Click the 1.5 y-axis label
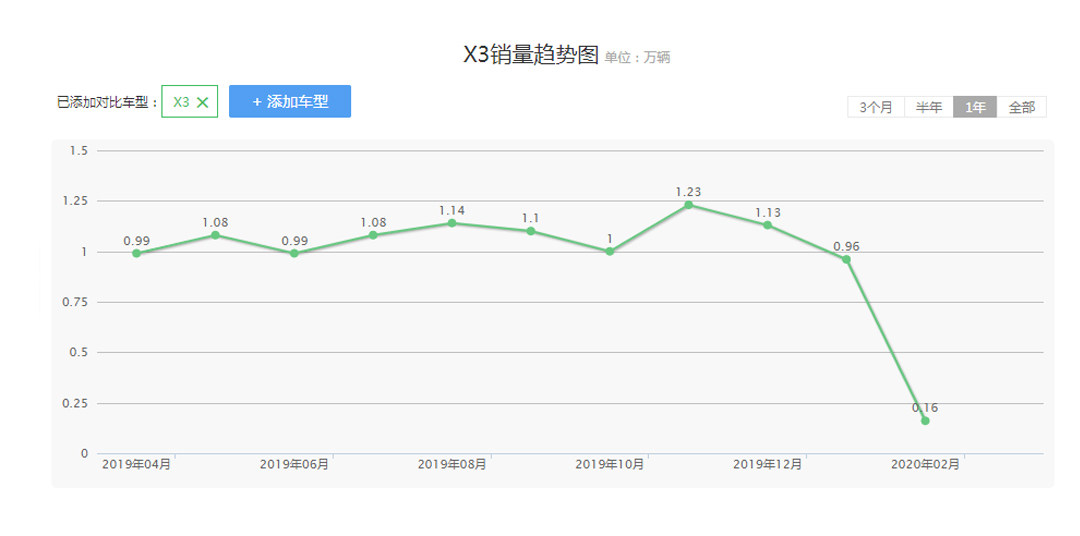1080x536 pixels. coord(79,151)
